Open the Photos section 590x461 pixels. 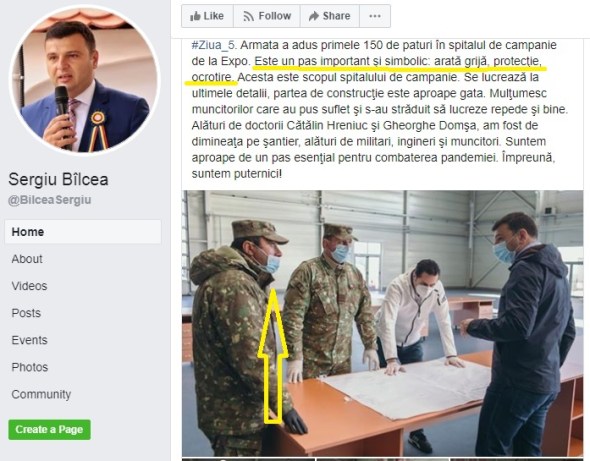(x=30, y=367)
